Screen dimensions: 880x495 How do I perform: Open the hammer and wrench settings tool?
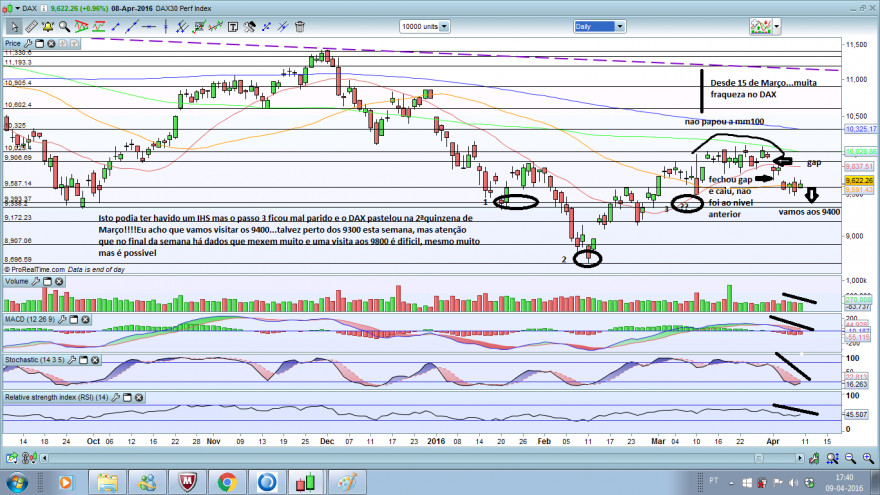click(x=249, y=26)
